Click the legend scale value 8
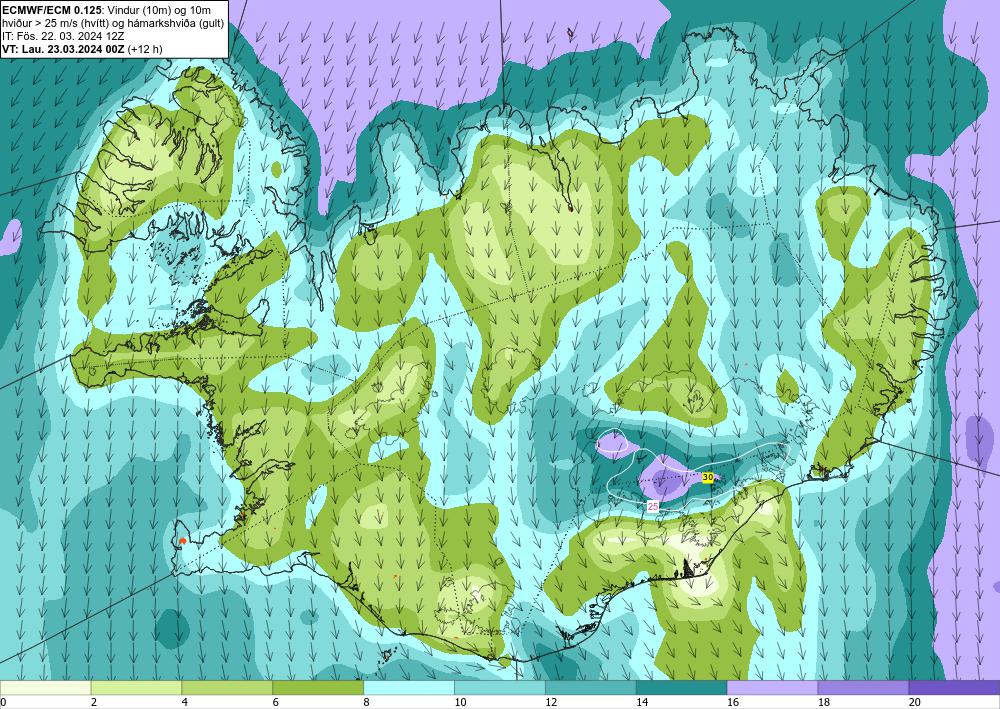Viewport: 1000px width, 709px height. [x=367, y=702]
